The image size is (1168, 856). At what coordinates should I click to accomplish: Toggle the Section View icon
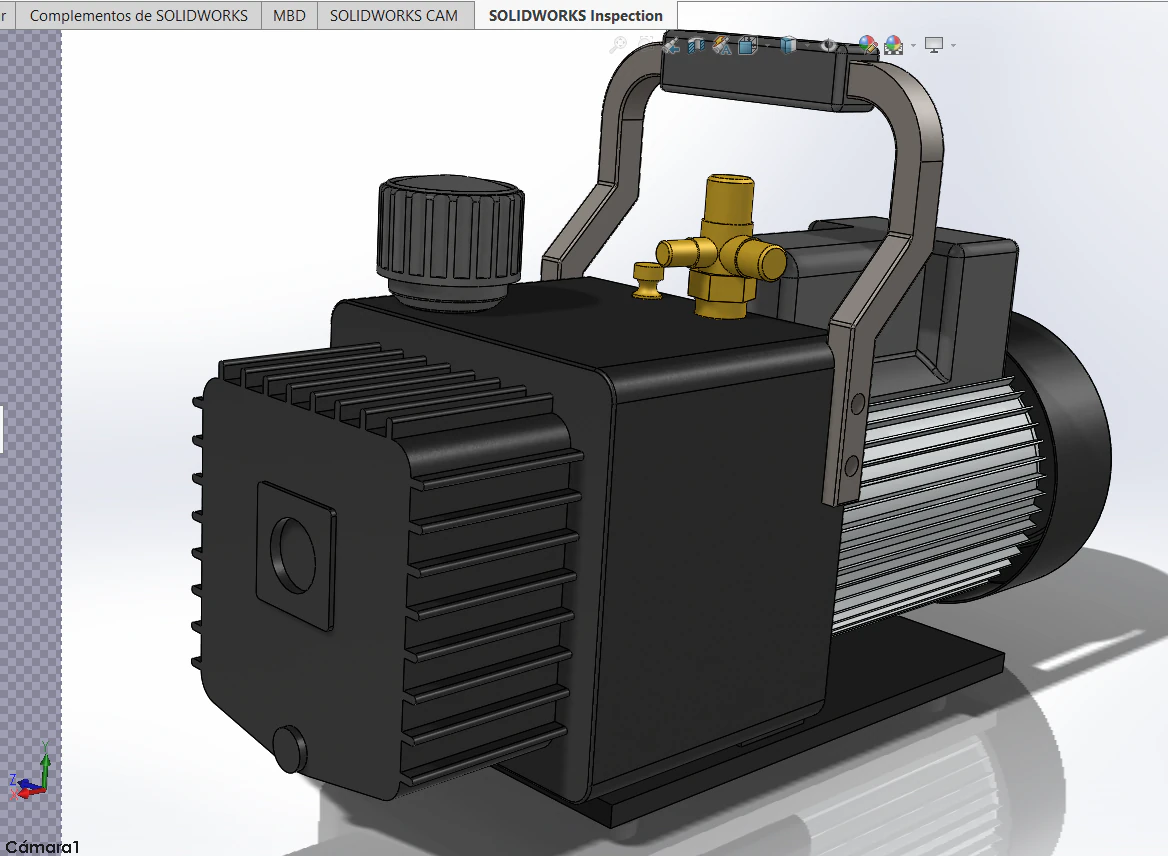click(x=696, y=46)
